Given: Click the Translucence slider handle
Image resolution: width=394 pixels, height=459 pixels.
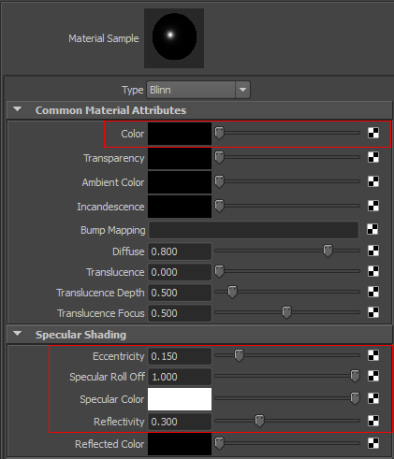Looking at the screenshot, I should click(219, 271).
